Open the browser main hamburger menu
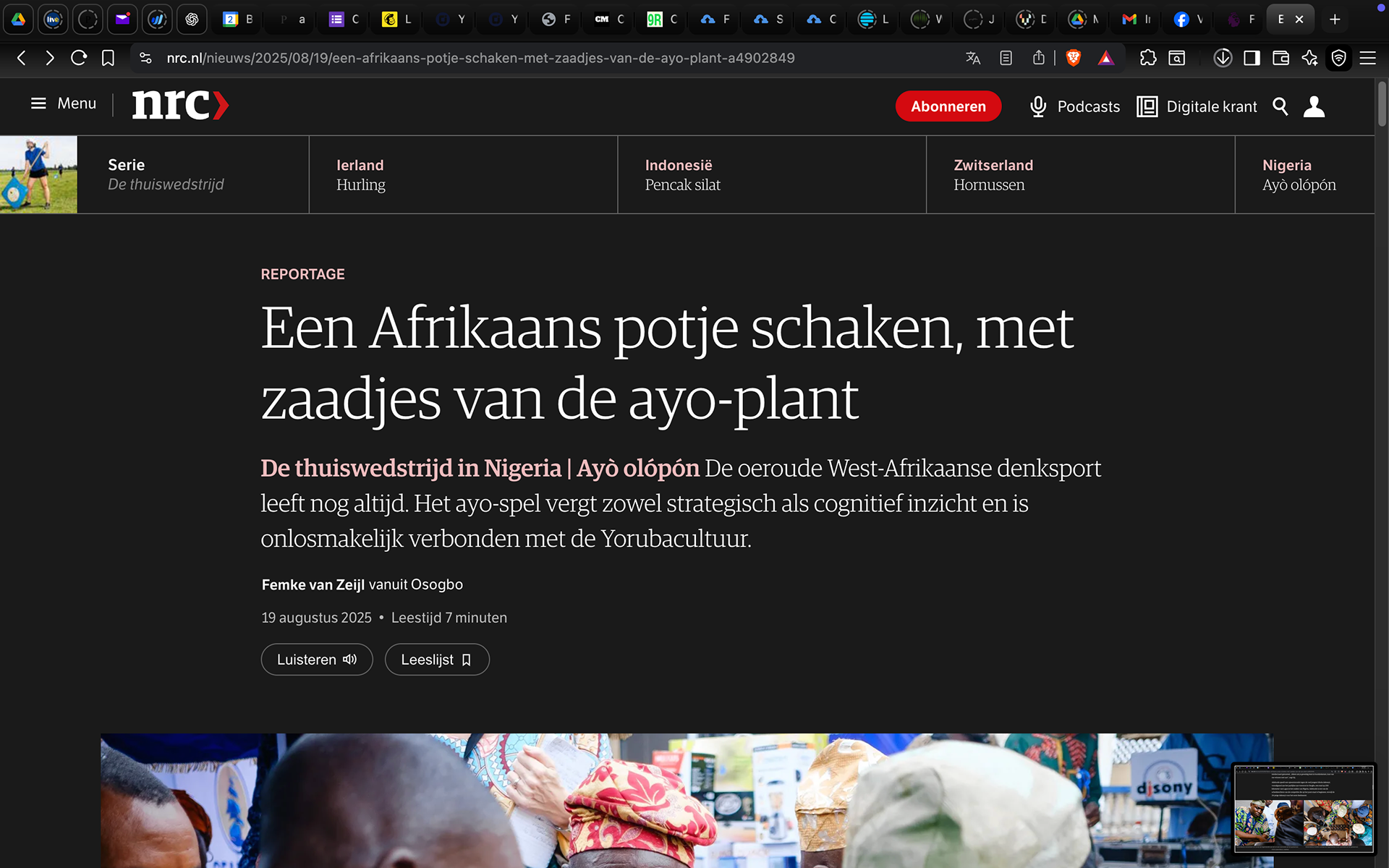 1367,58
